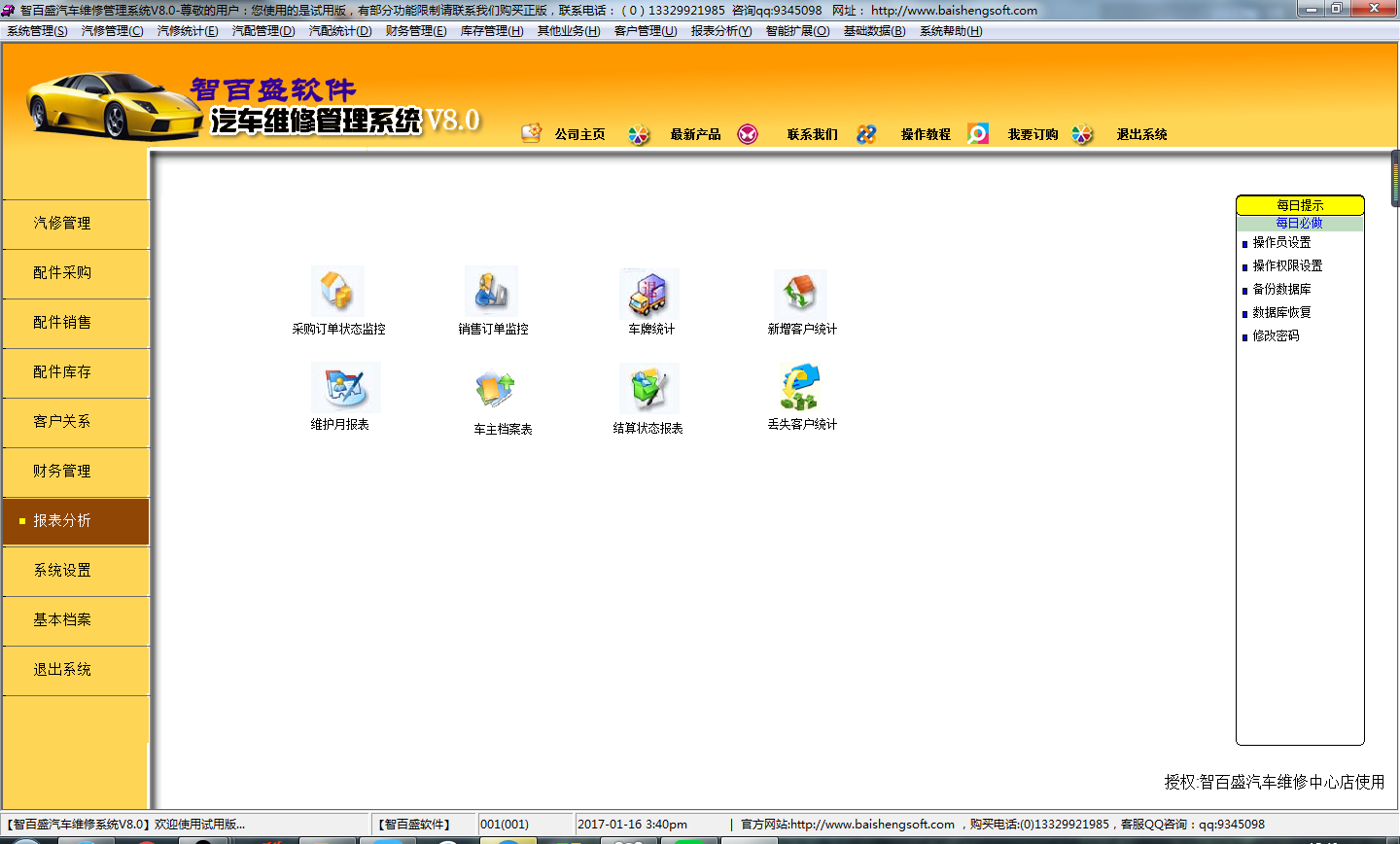The image size is (1400, 844).
Task: Open the 财务管理(E) menu
Action: pyautogui.click(x=415, y=31)
